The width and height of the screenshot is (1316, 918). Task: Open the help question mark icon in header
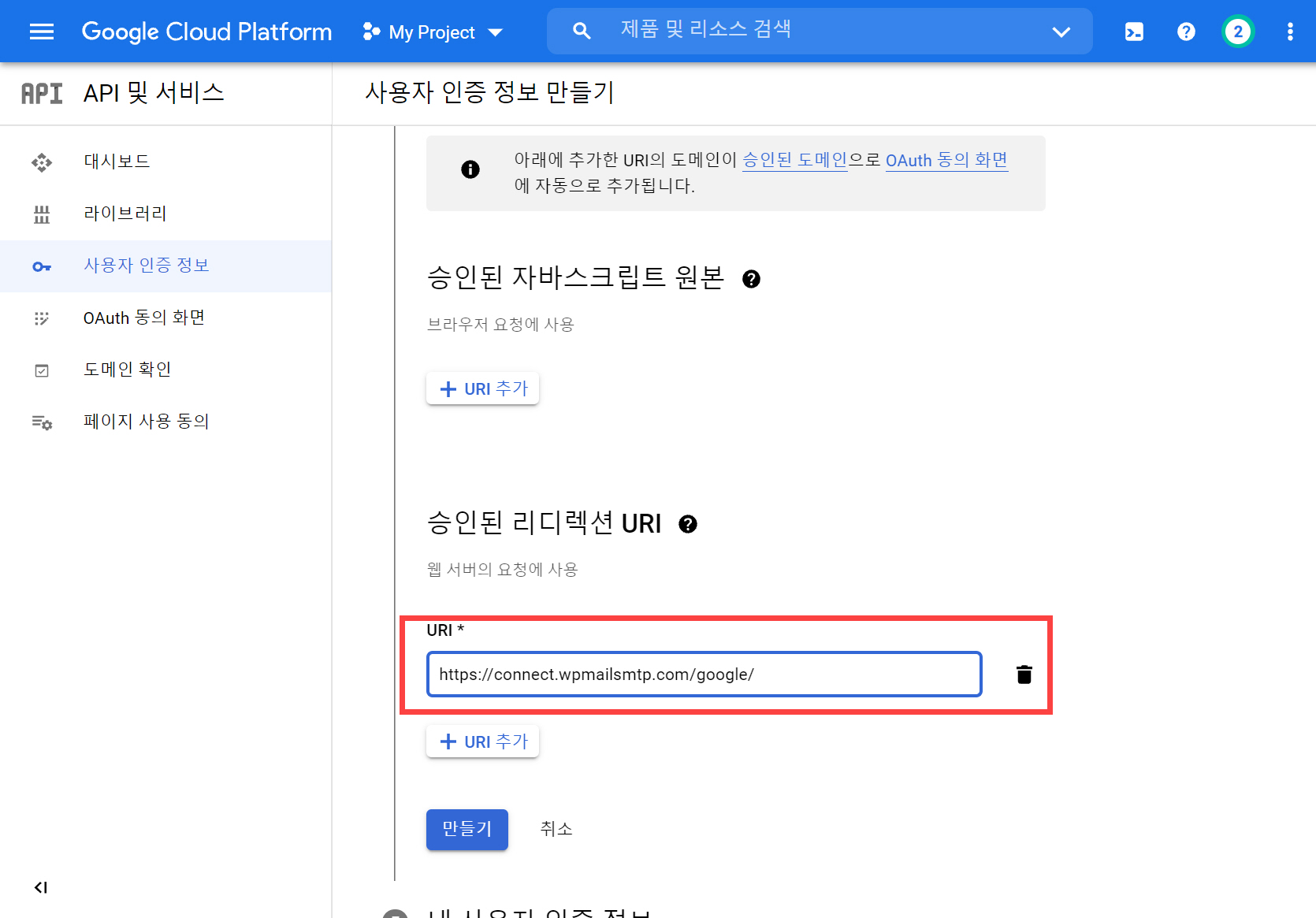(x=1186, y=32)
